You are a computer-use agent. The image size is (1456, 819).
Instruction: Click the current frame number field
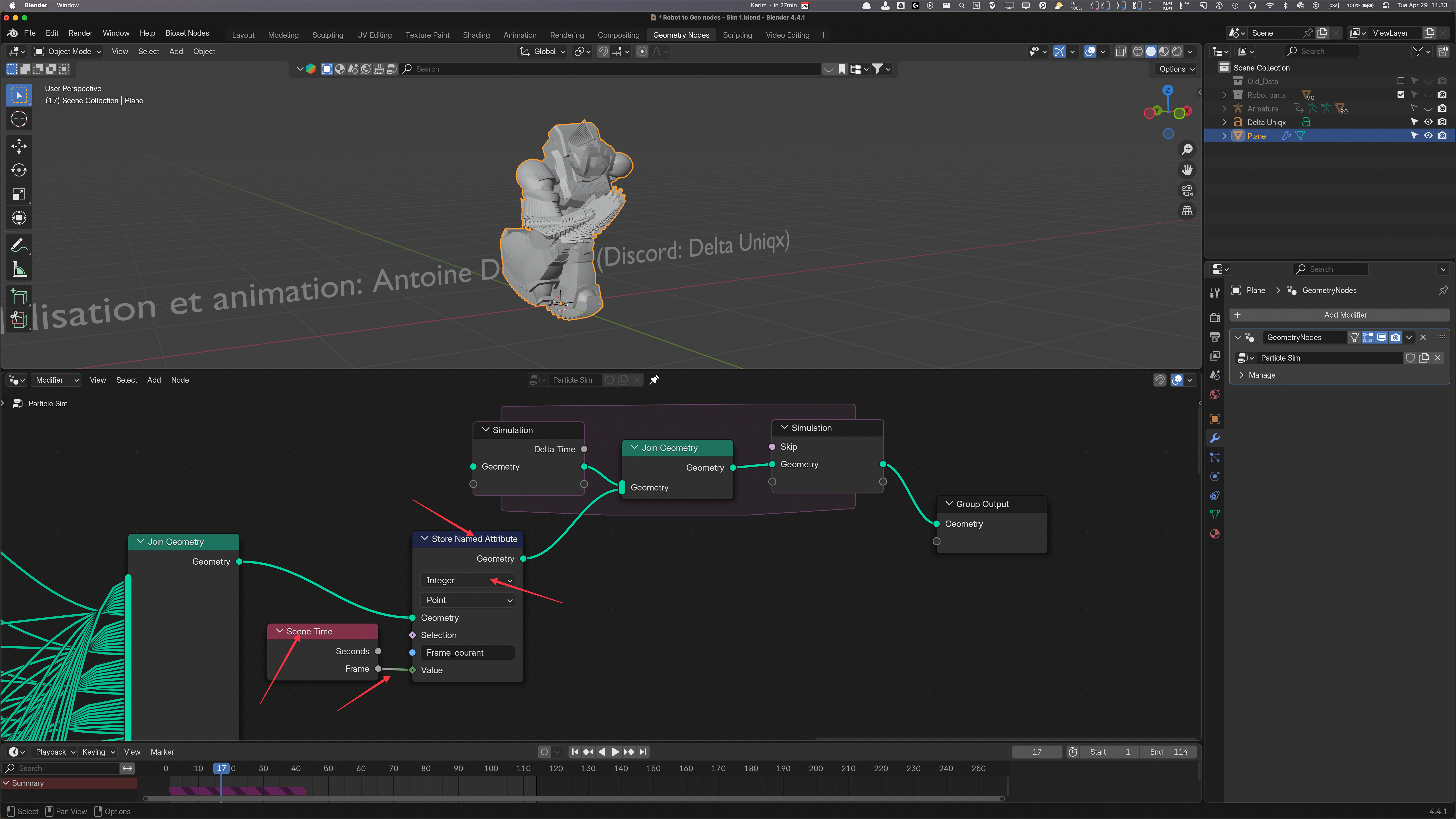1037,752
